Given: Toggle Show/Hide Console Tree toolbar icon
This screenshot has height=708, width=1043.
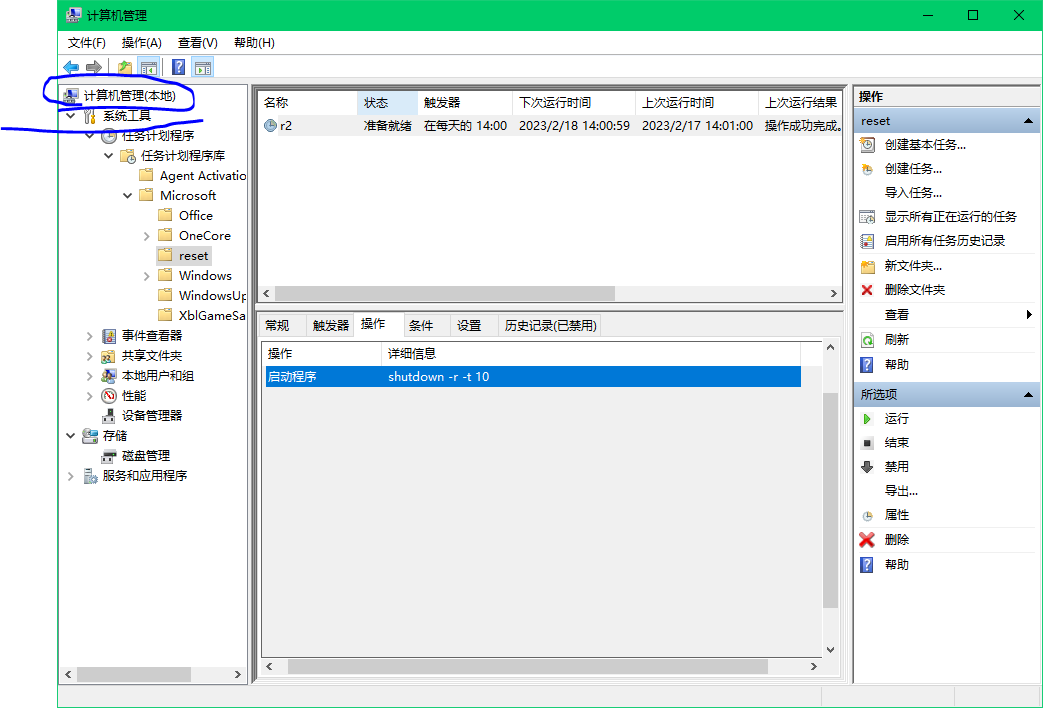Looking at the screenshot, I should click(148, 67).
